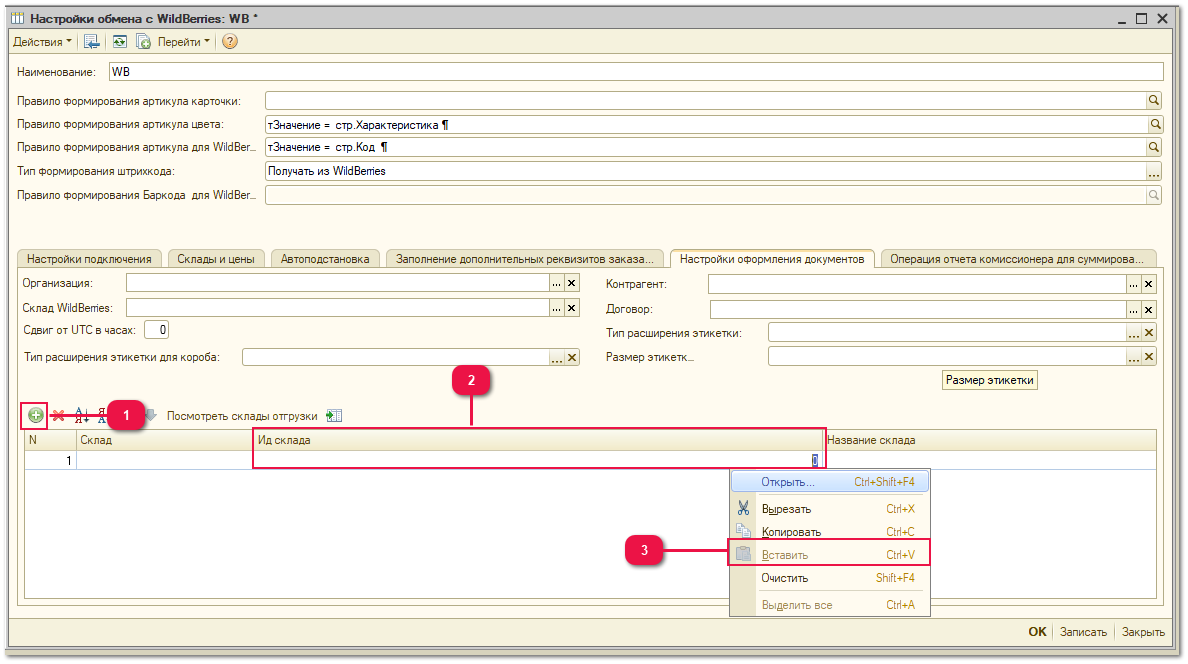The height and width of the screenshot is (664, 1188).
Task: Open Тип расширения этикетки selection ellipsis
Action: pos(1133,333)
